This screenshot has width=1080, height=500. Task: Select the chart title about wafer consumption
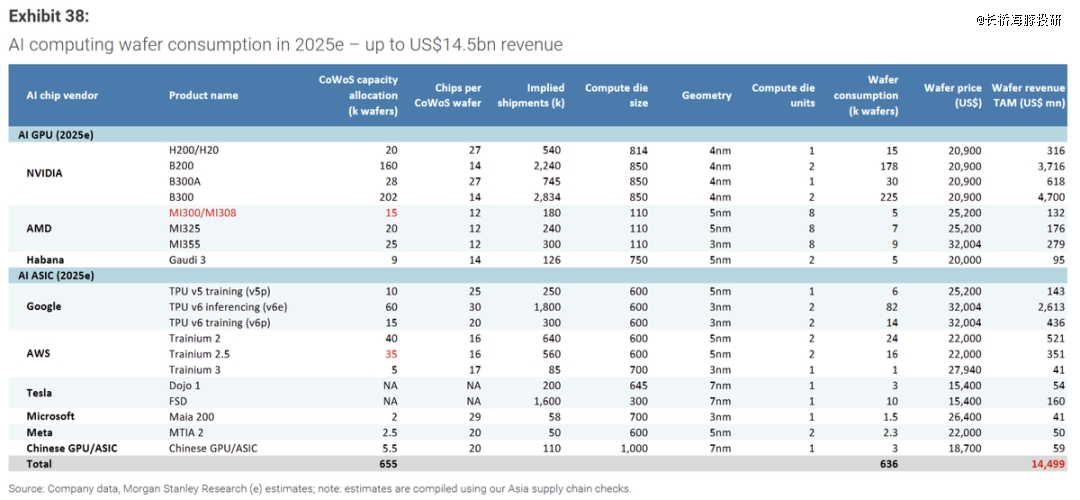(285, 45)
